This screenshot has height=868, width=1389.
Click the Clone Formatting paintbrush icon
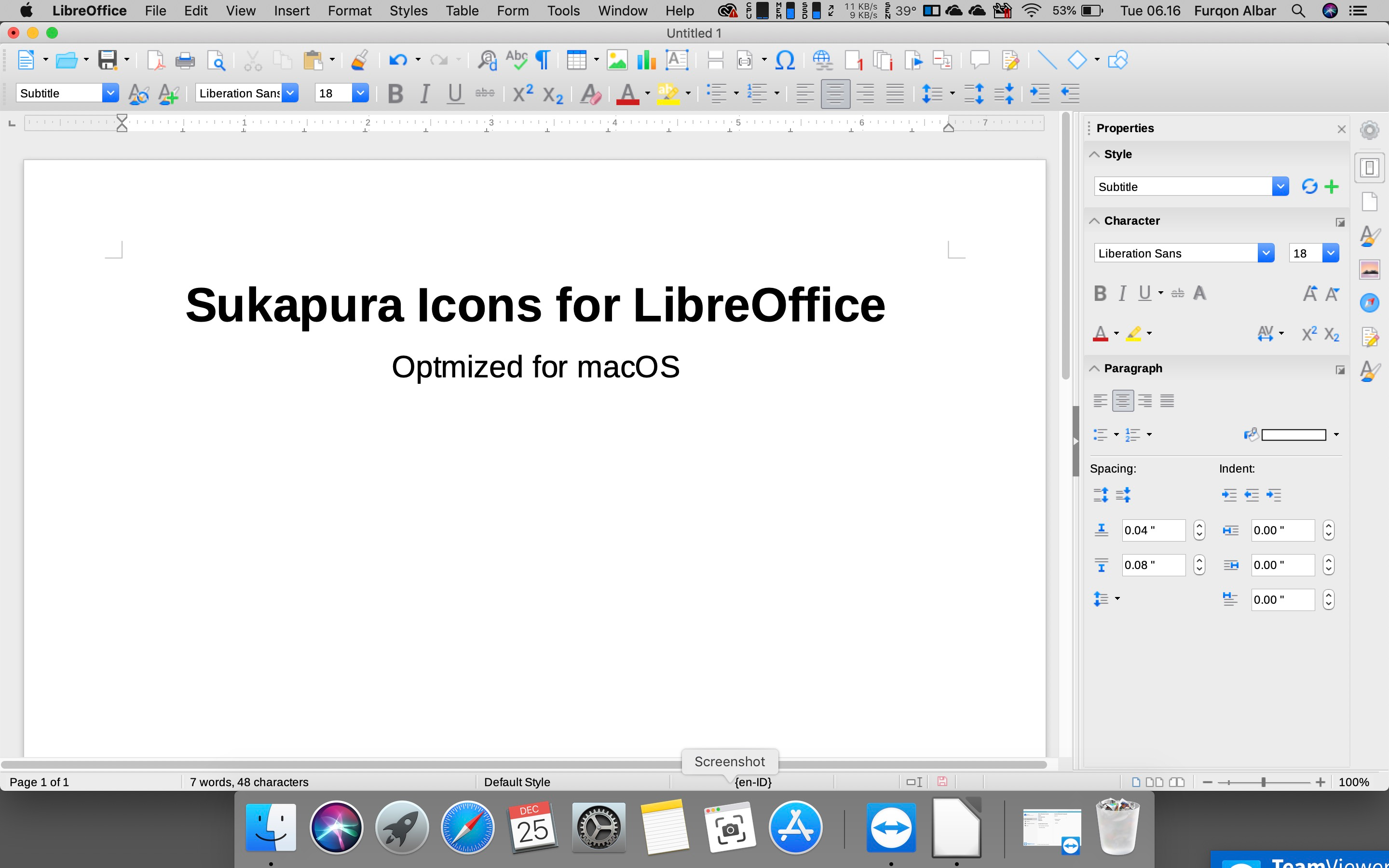(360, 60)
